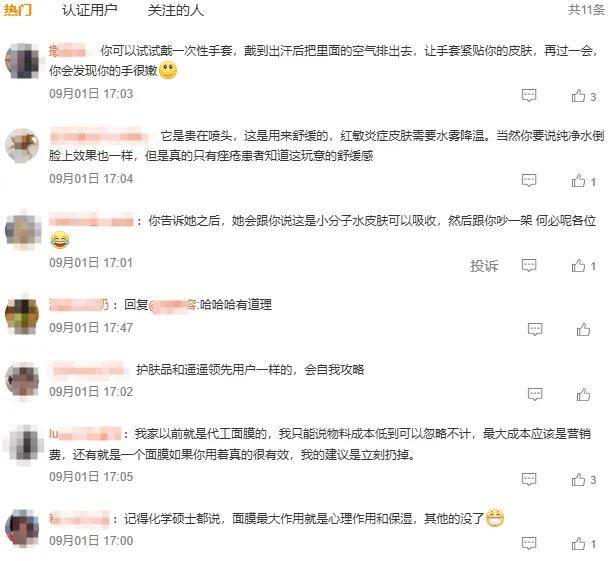610x561 pixels.
Task: Like the 17:02 护肤品 comment
Action: point(583,394)
